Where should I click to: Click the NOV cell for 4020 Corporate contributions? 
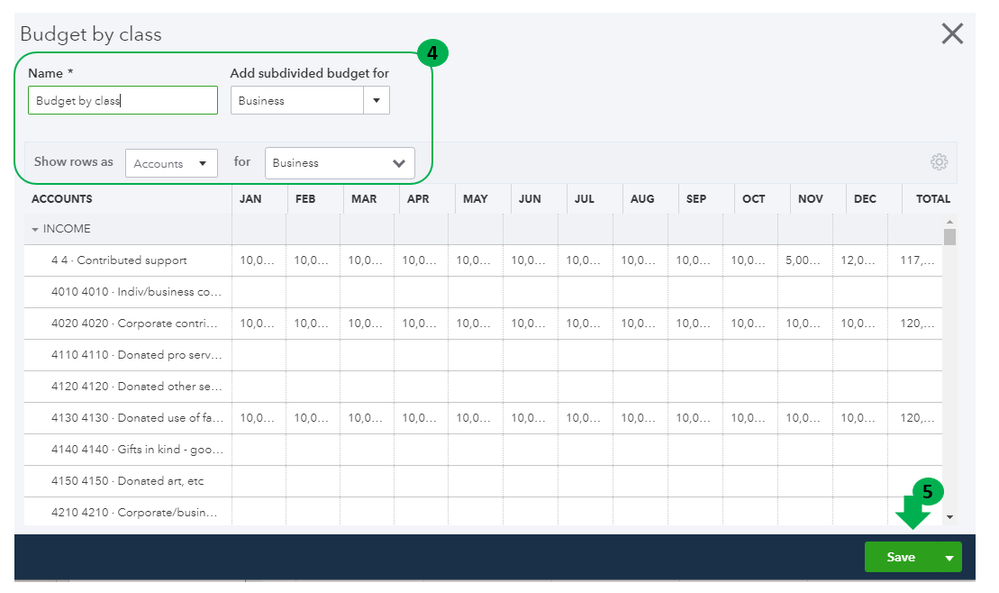(x=805, y=323)
